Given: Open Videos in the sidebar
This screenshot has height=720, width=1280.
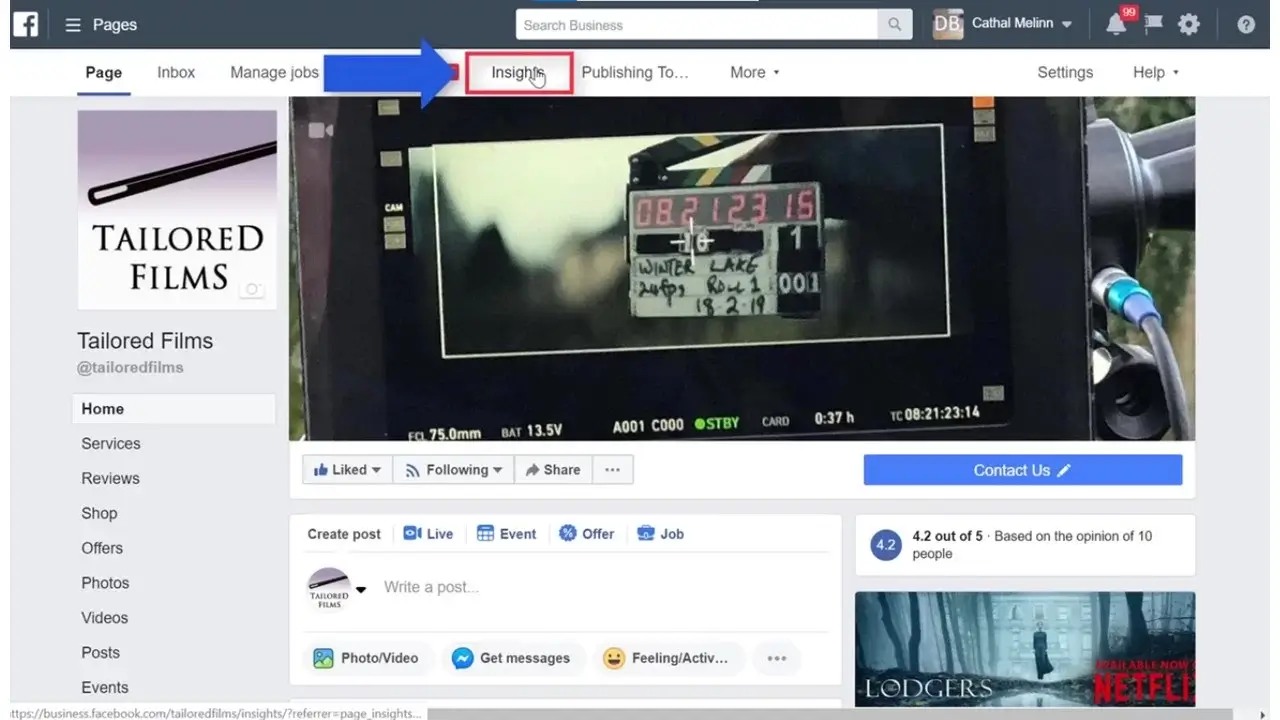Looking at the screenshot, I should pos(105,618).
